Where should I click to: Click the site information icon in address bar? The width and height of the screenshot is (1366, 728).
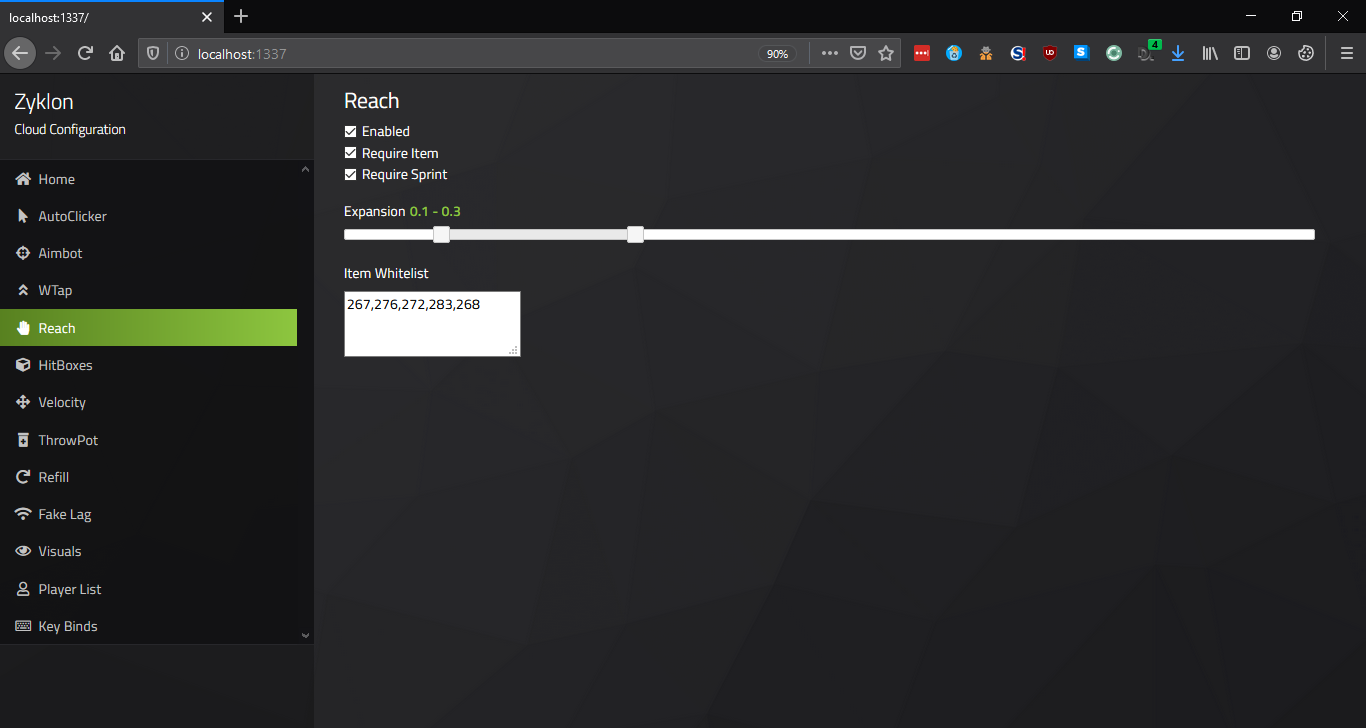181,54
